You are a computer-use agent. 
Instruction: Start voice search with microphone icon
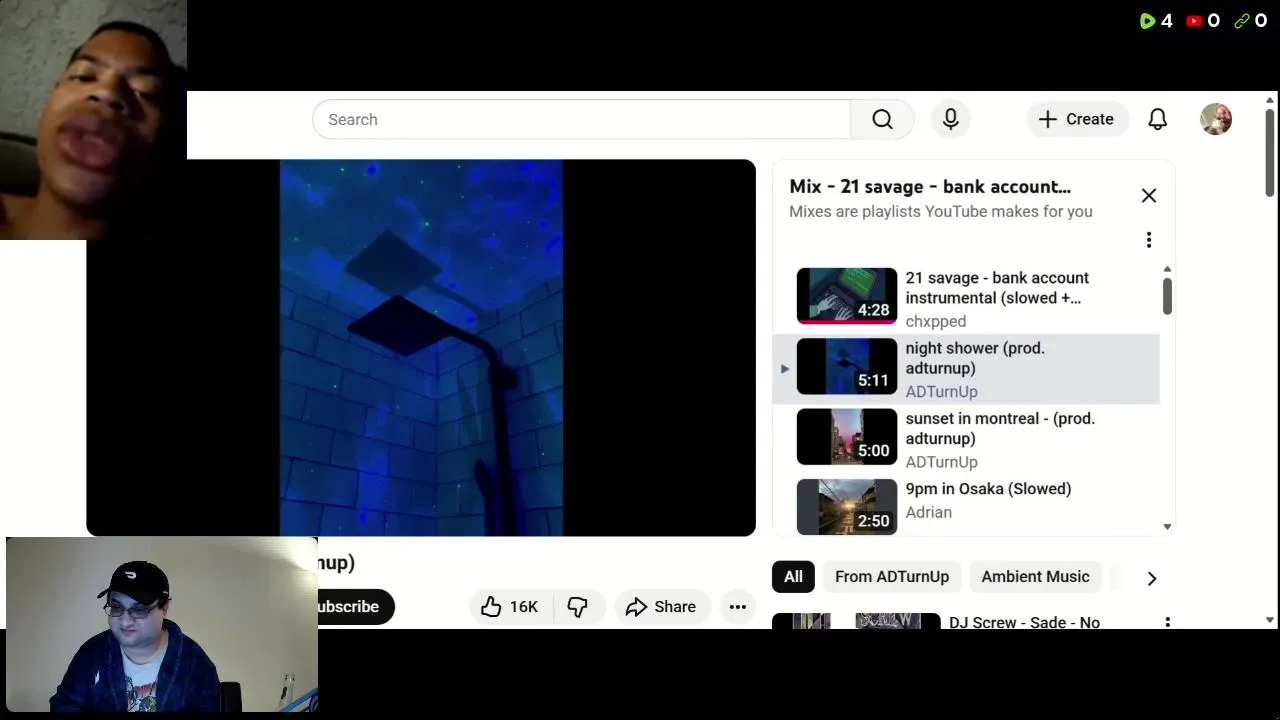coord(951,119)
